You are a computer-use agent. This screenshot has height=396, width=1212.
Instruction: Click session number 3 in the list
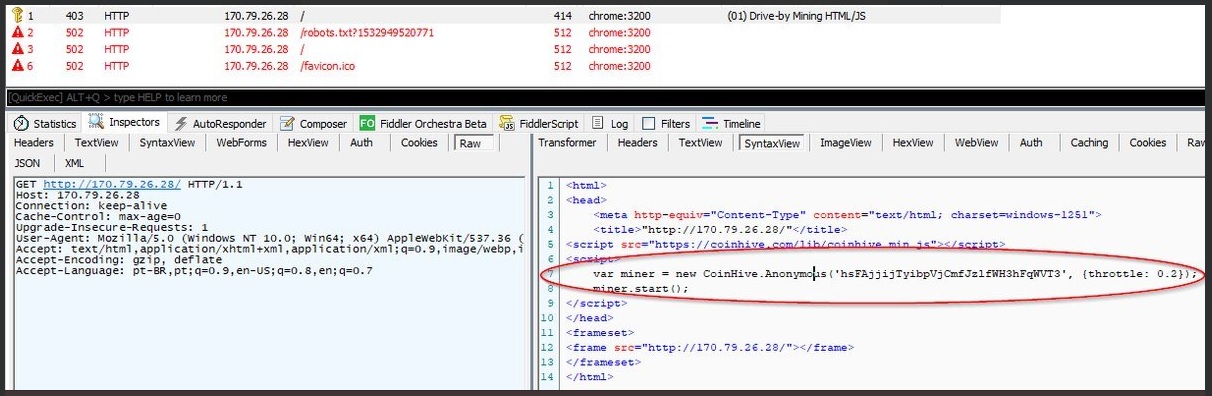(30, 49)
